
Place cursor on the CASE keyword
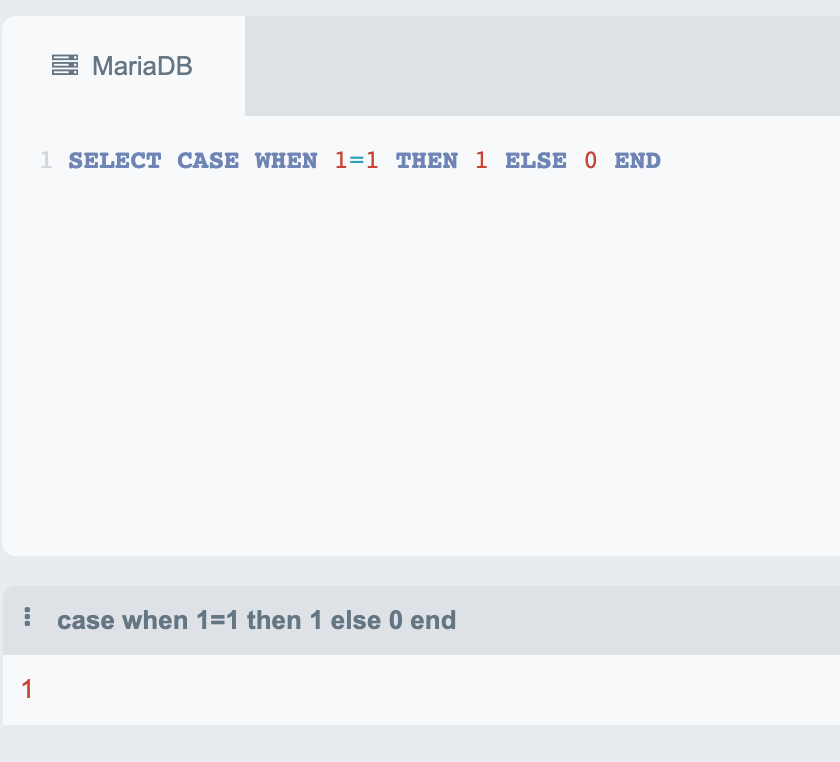(208, 160)
